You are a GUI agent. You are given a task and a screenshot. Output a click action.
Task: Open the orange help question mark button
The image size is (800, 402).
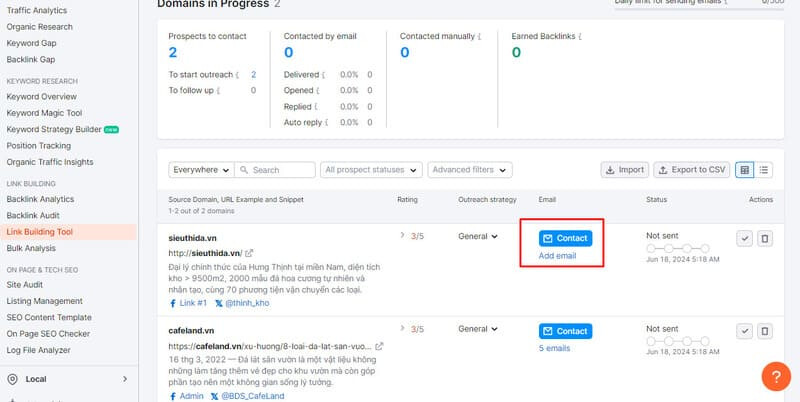(776, 376)
